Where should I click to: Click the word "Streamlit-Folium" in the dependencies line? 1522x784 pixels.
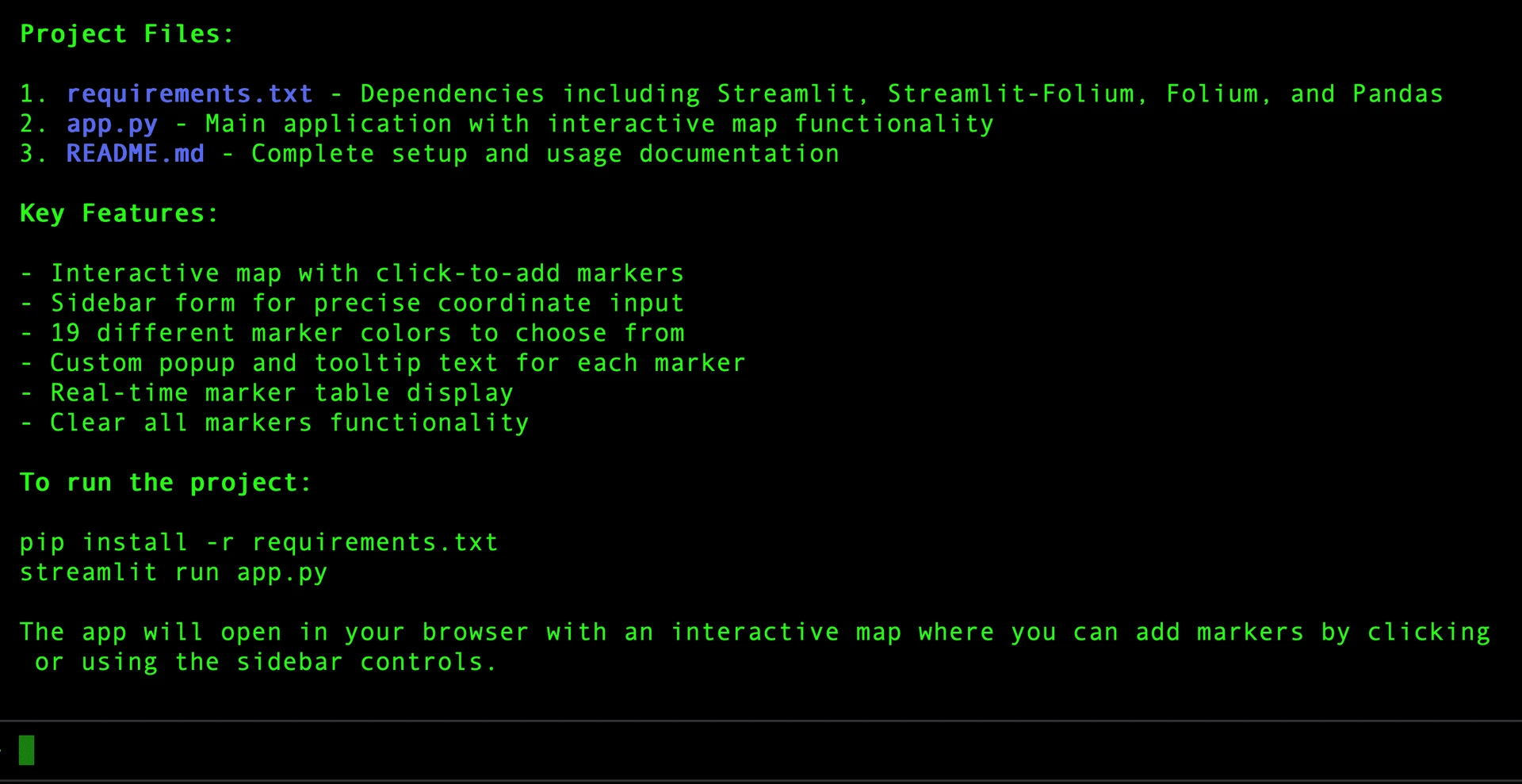(1010, 94)
